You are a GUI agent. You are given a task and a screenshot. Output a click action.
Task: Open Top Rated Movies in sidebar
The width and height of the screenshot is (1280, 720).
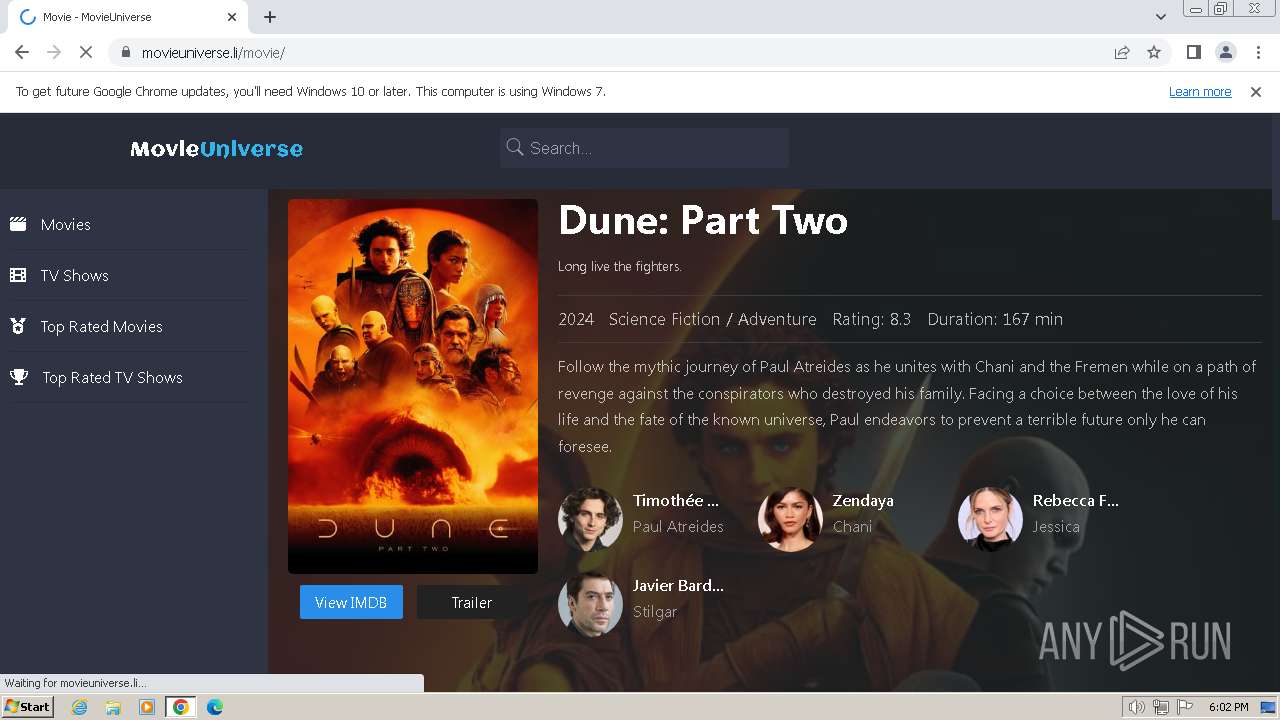101,327
